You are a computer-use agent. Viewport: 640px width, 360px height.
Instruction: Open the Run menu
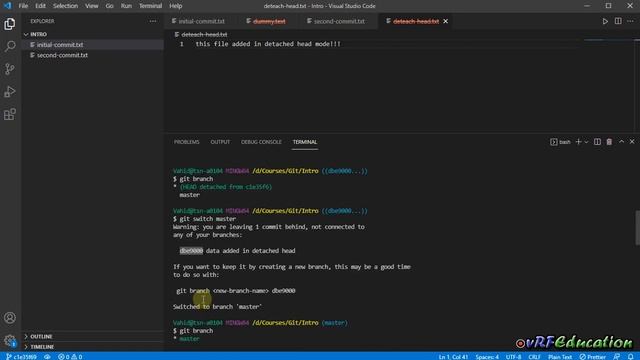pyautogui.click(x=126, y=6)
